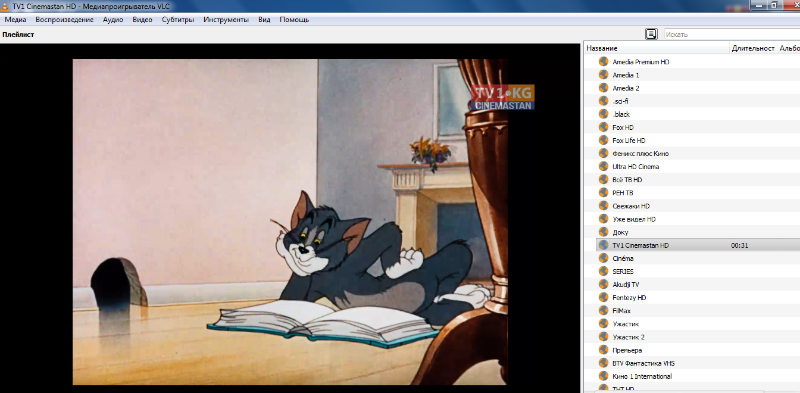Click the icon beside TV1 Cinemastan HD entry
This screenshot has height=393, width=800.
[x=604, y=245]
